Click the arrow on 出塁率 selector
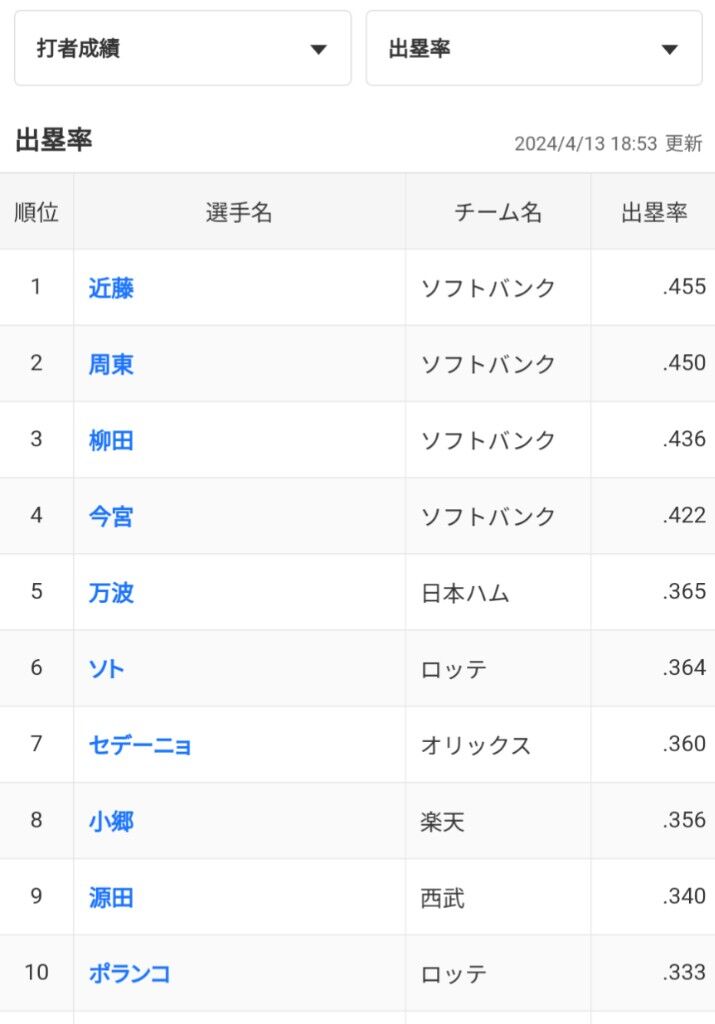Viewport: 715px width, 1024px height. point(670,50)
